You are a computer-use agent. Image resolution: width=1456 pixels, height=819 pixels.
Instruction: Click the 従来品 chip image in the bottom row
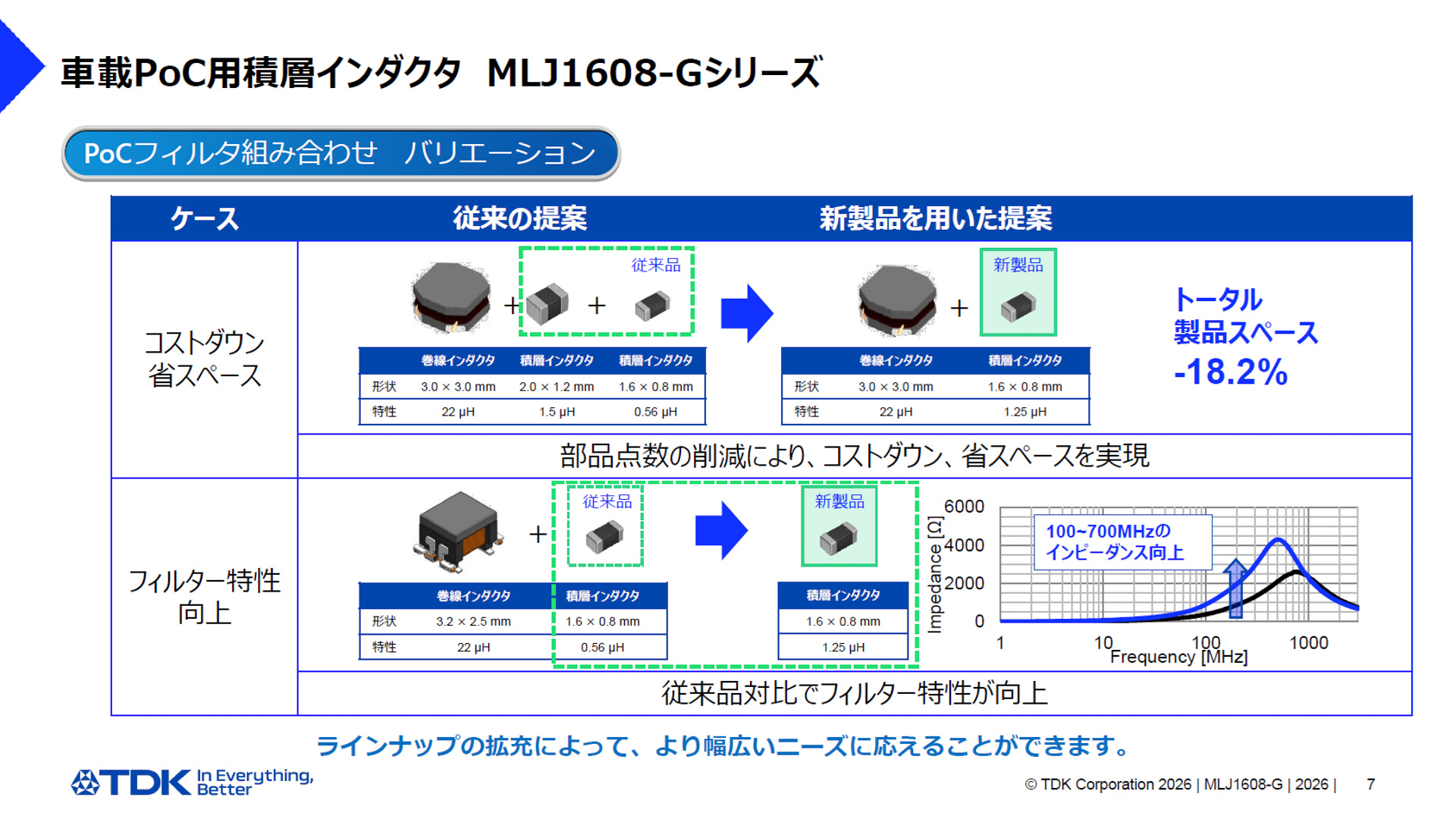(604, 536)
